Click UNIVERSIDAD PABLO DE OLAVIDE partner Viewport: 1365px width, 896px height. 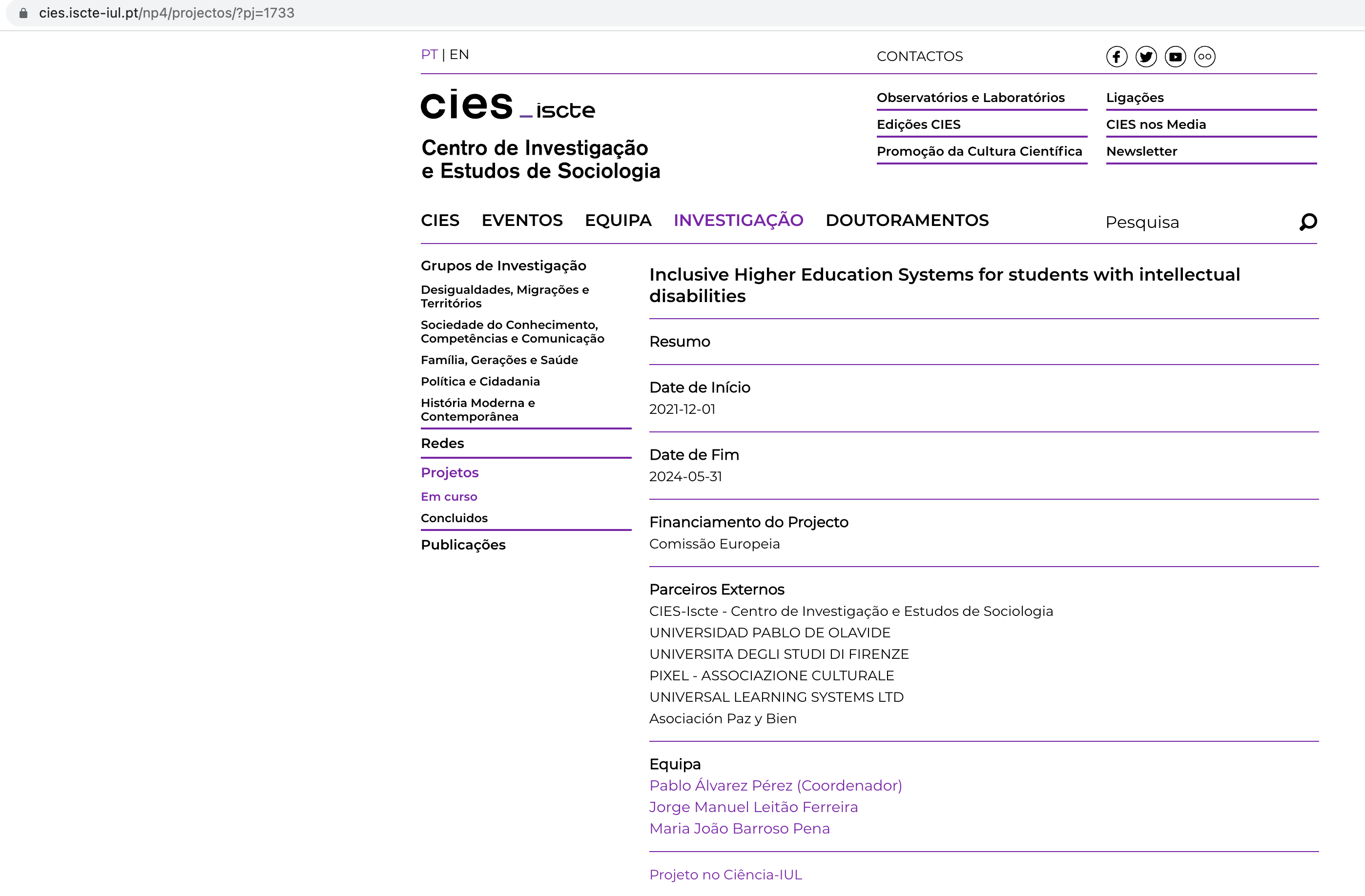click(x=770, y=633)
